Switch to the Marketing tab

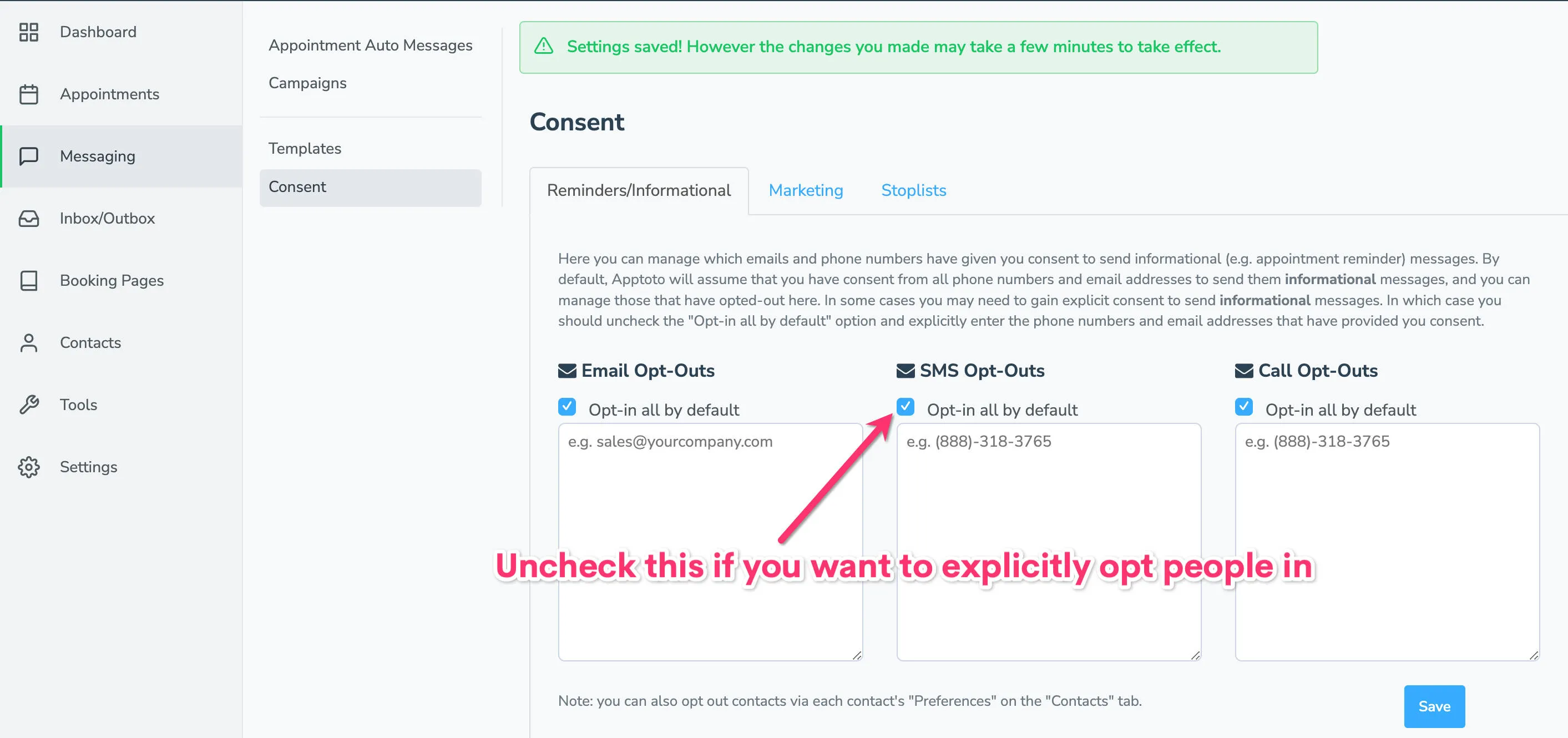point(805,190)
